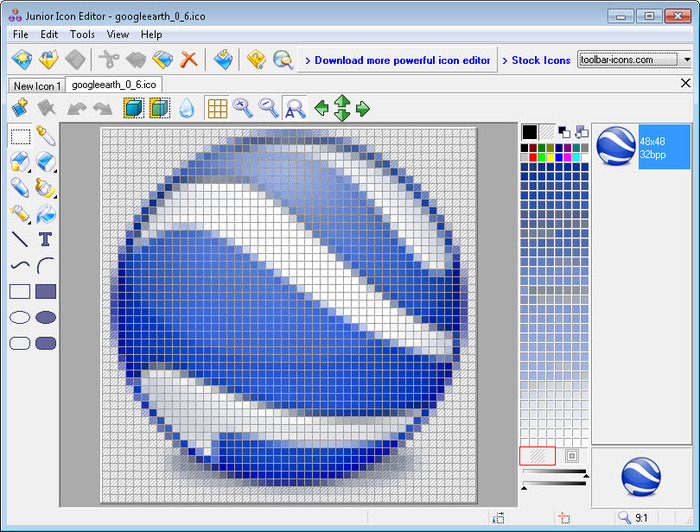Select the arc tool
The height and width of the screenshot is (532, 700).
point(46,266)
